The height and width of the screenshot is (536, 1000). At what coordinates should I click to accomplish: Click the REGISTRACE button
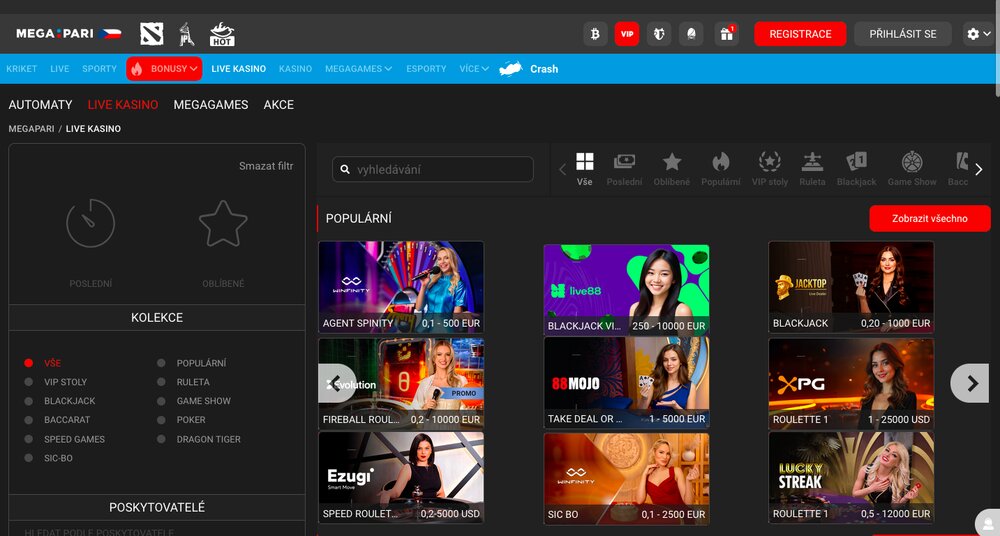coord(799,34)
